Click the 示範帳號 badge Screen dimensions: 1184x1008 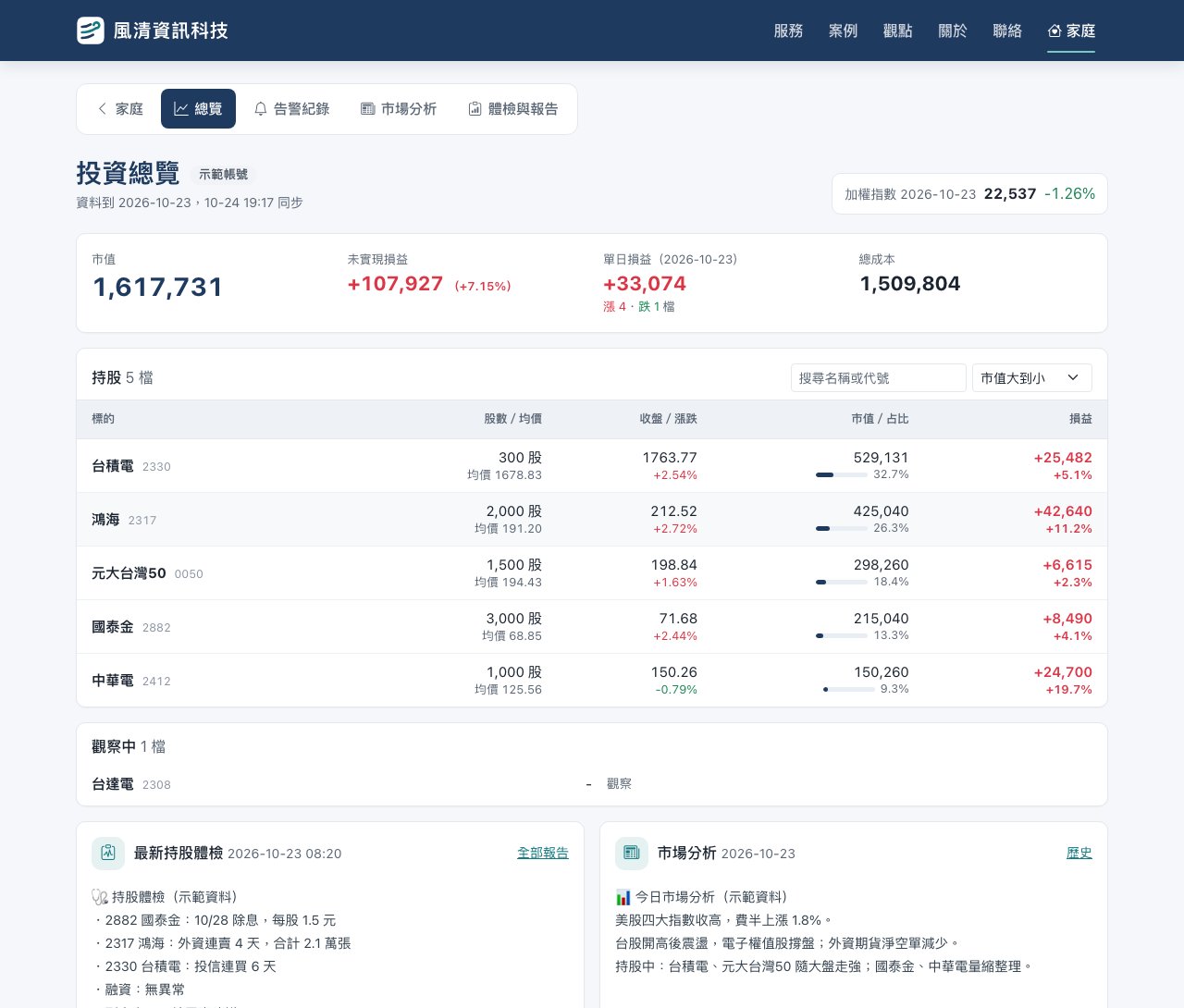point(223,174)
